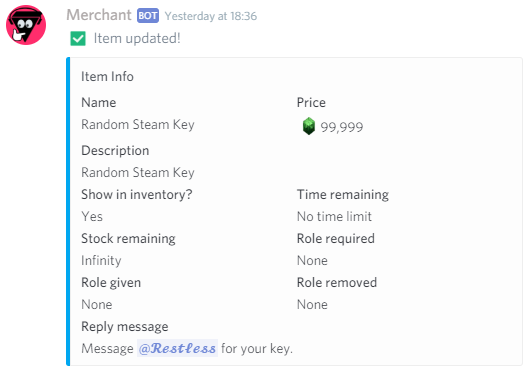This screenshot has height=374, width=531.
Task: Click the Item Info embed title
Action: point(107,77)
